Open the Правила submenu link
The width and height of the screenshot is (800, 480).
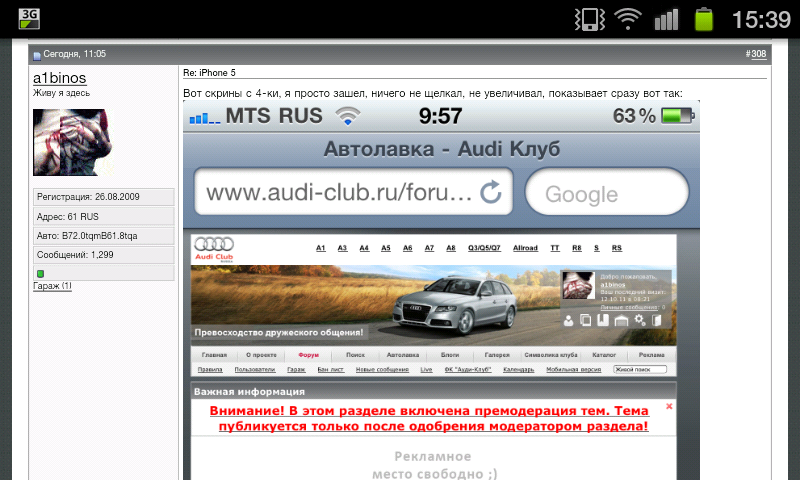(210, 369)
